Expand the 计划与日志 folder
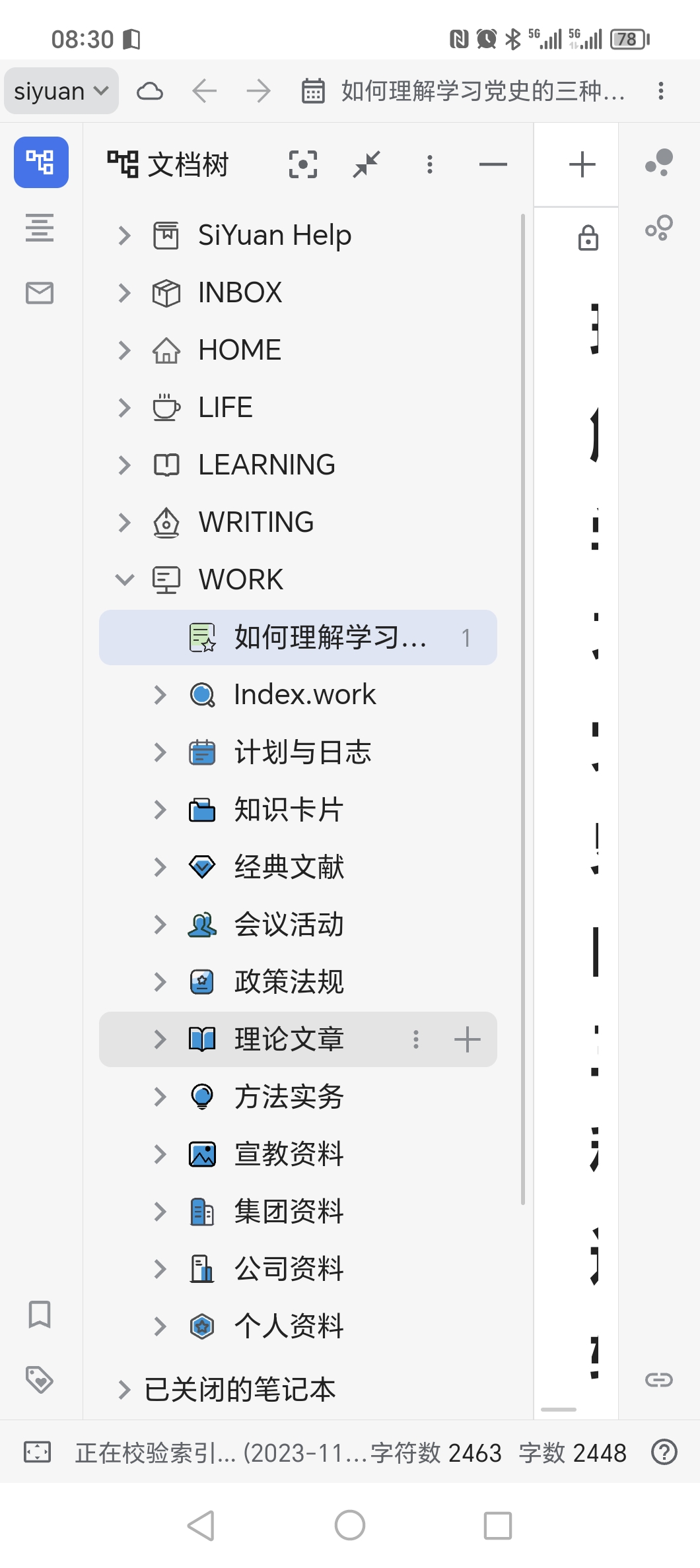This screenshot has width=700, height=1568. [160, 752]
